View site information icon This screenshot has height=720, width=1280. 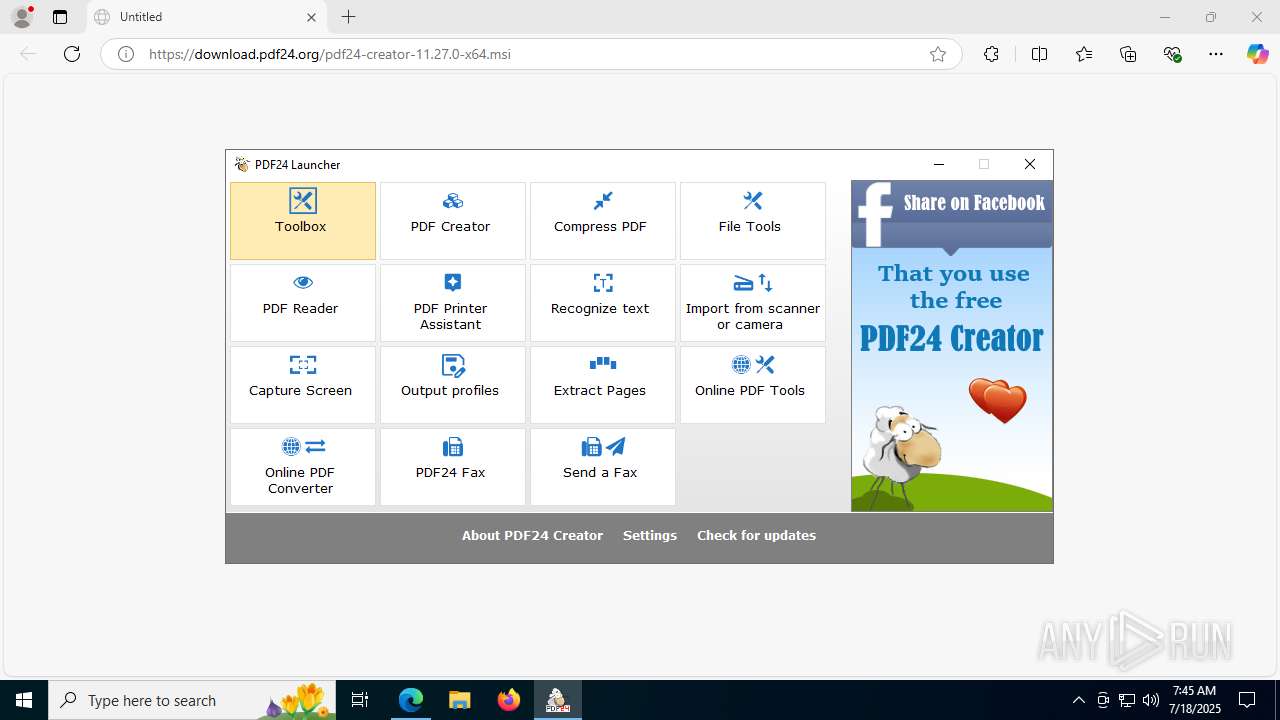point(126,54)
